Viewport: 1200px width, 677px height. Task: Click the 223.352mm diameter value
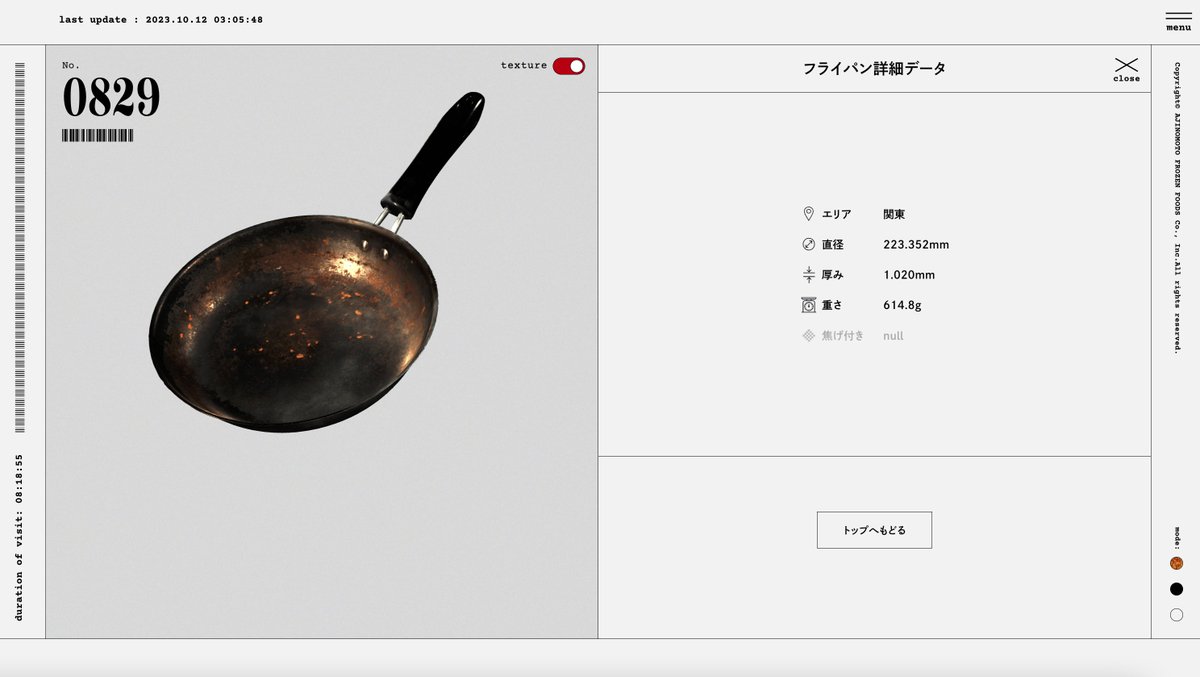click(x=916, y=245)
